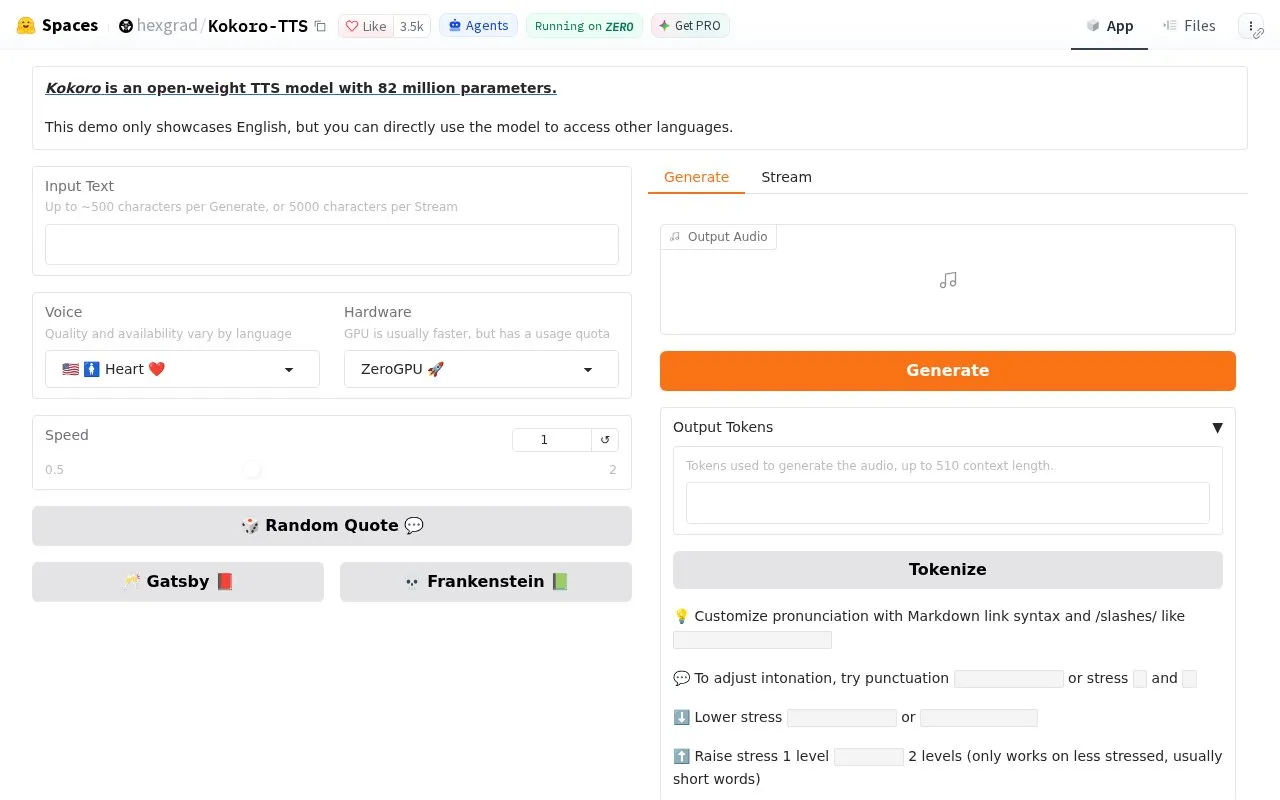This screenshot has height=800, width=1280.
Task: Load the Gatsby sample text
Action: click(178, 582)
